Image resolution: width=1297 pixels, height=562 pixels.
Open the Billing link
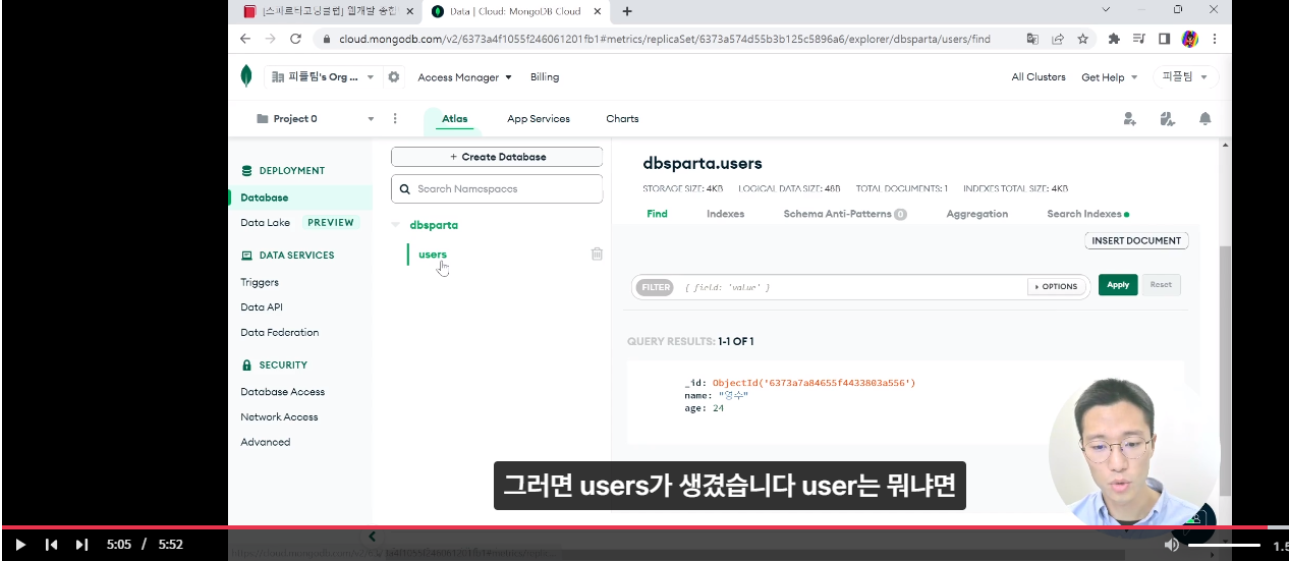click(544, 77)
